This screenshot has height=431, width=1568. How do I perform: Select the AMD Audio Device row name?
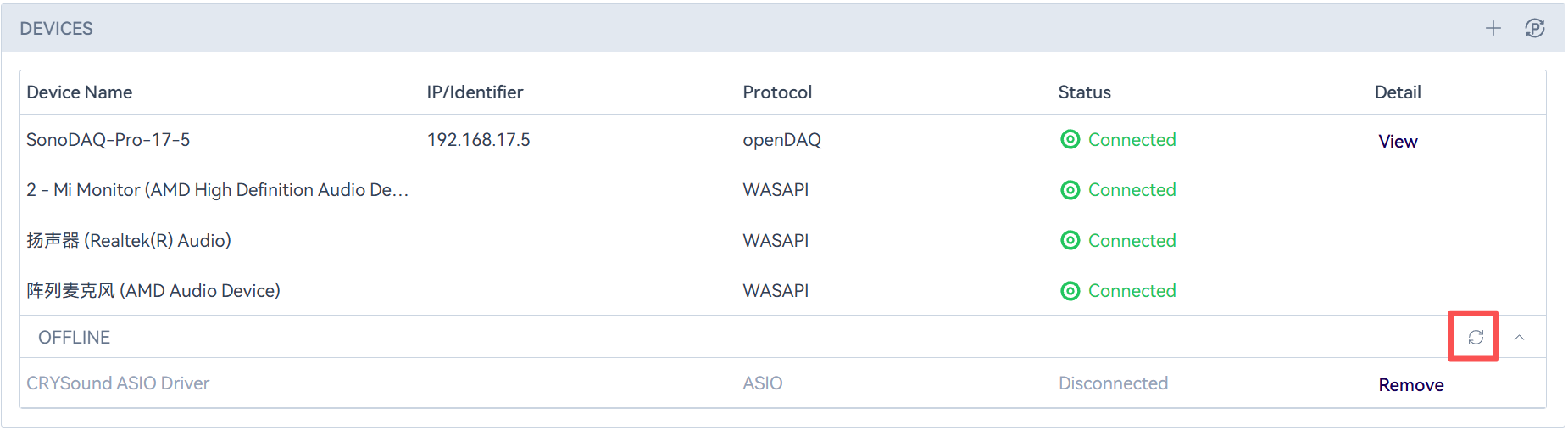[x=153, y=291]
